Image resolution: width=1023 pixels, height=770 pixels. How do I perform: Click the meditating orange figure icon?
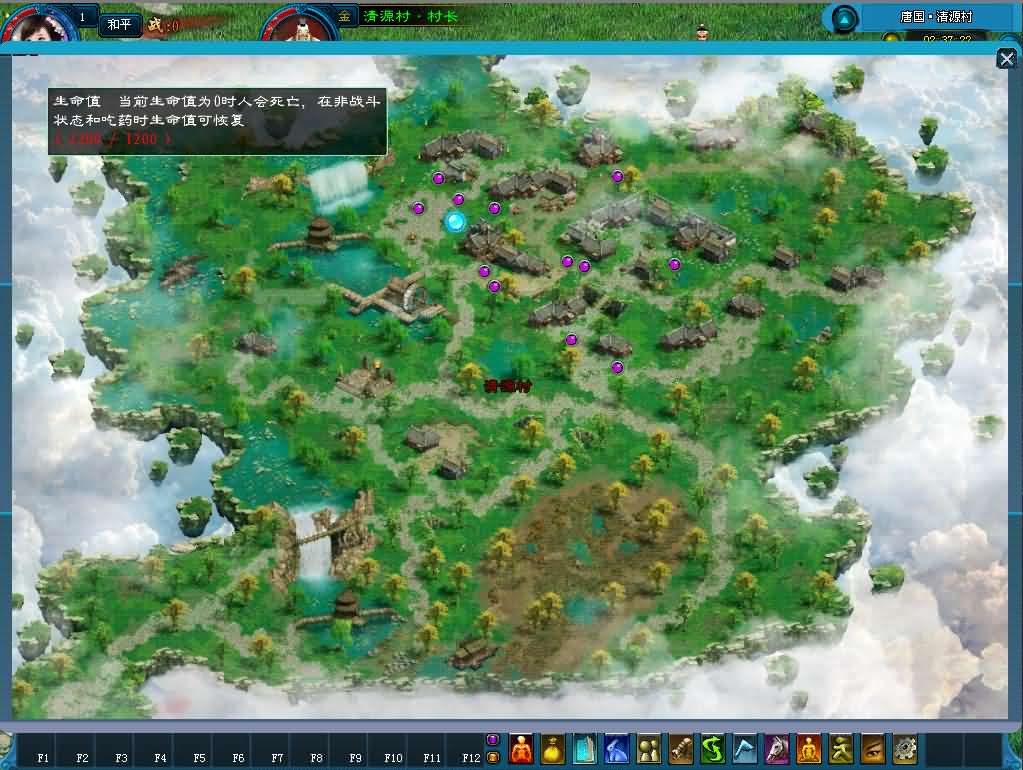click(808, 748)
